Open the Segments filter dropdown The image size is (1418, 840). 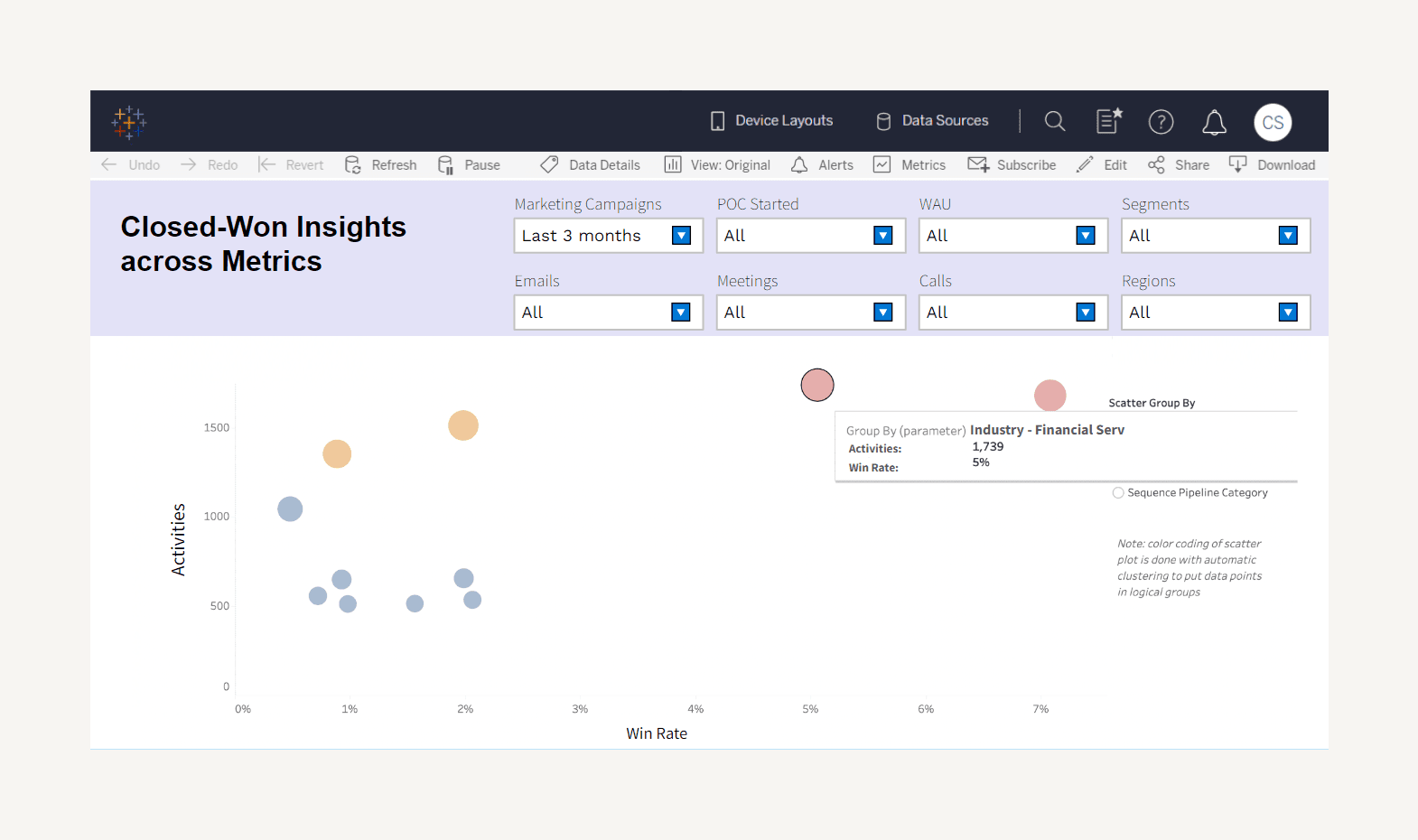(x=1288, y=236)
